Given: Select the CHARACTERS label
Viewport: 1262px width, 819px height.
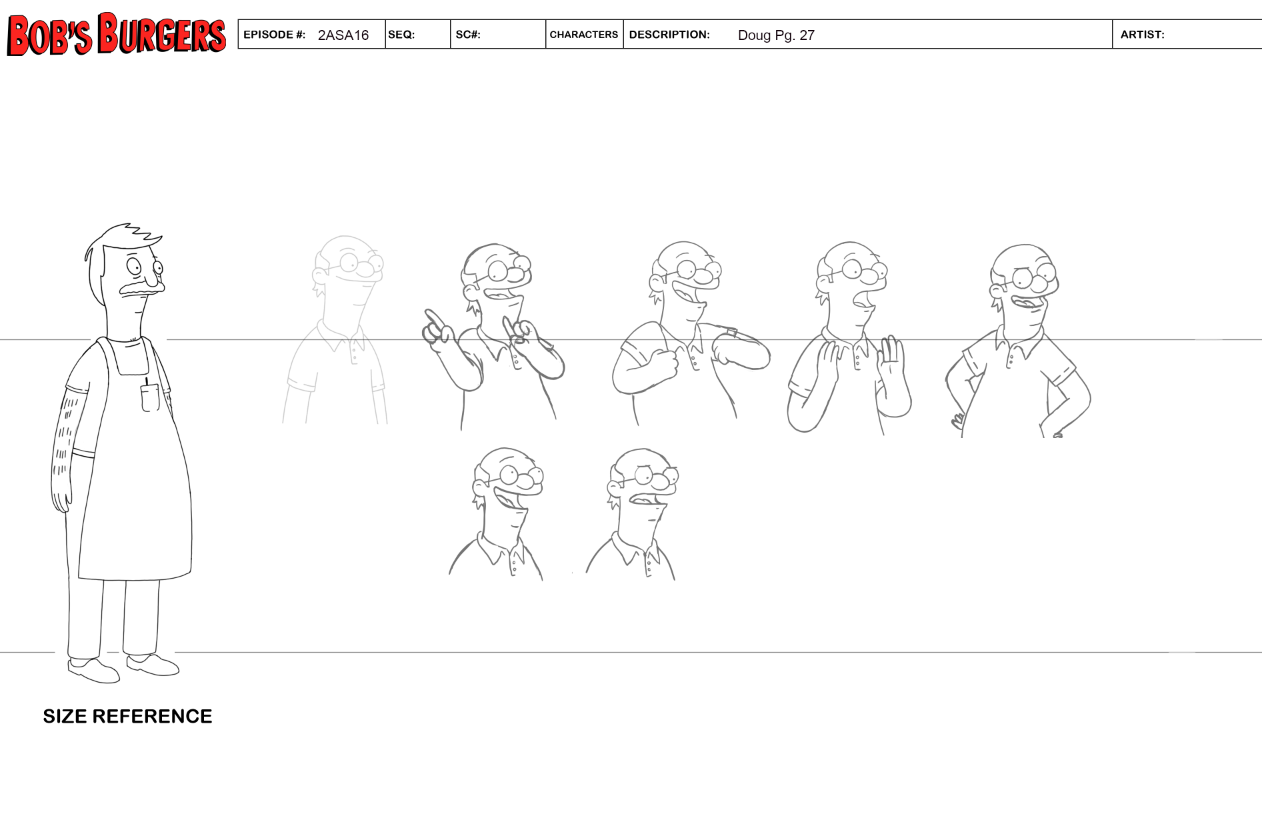Looking at the screenshot, I should click(584, 34).
